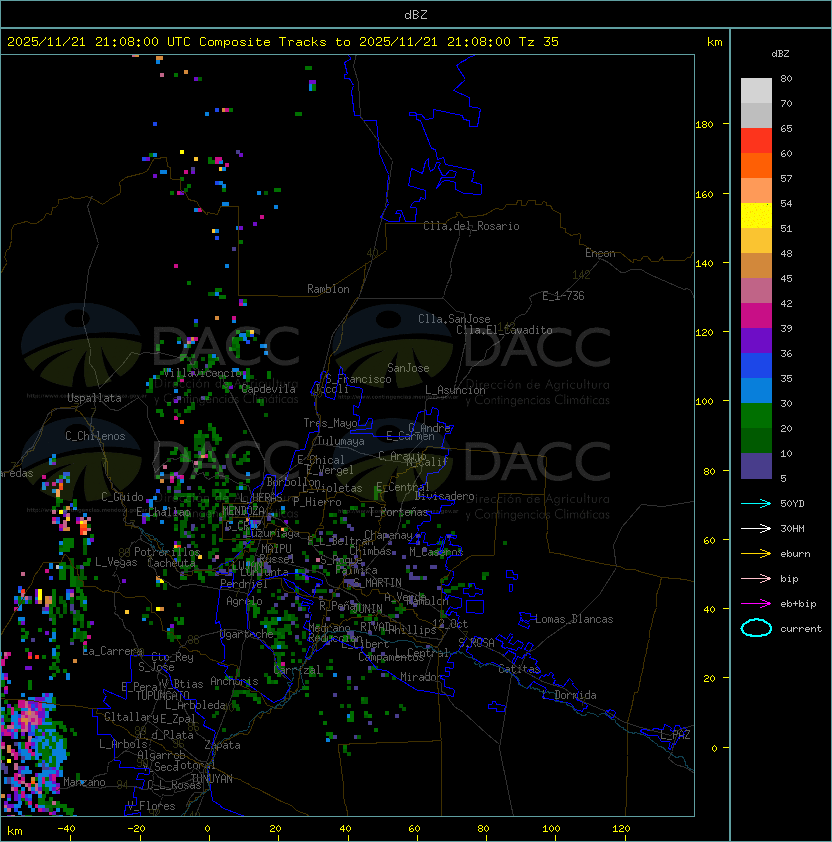Click the '12_Oct' map label
The height and width of the screenshot is (842, 832).
(450, 624)
